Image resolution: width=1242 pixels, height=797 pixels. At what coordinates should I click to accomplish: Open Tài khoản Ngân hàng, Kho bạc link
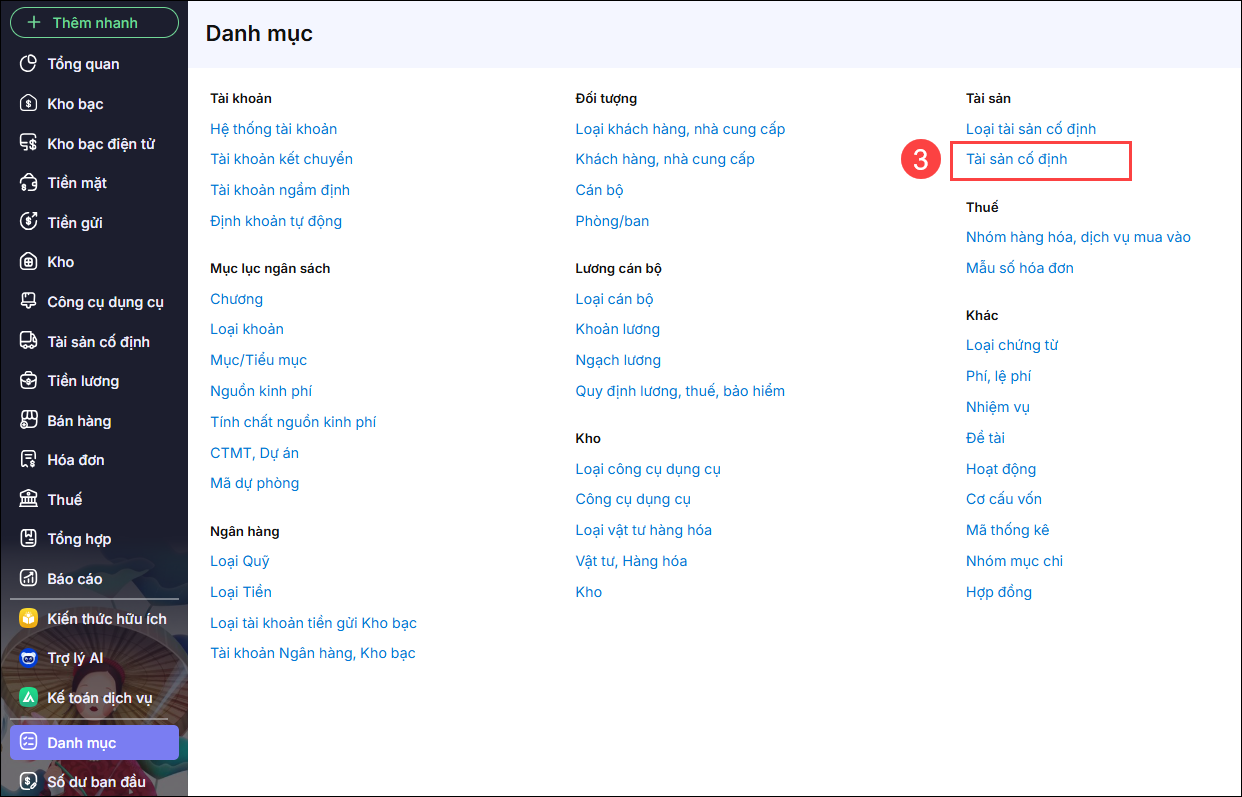[312, 653]
